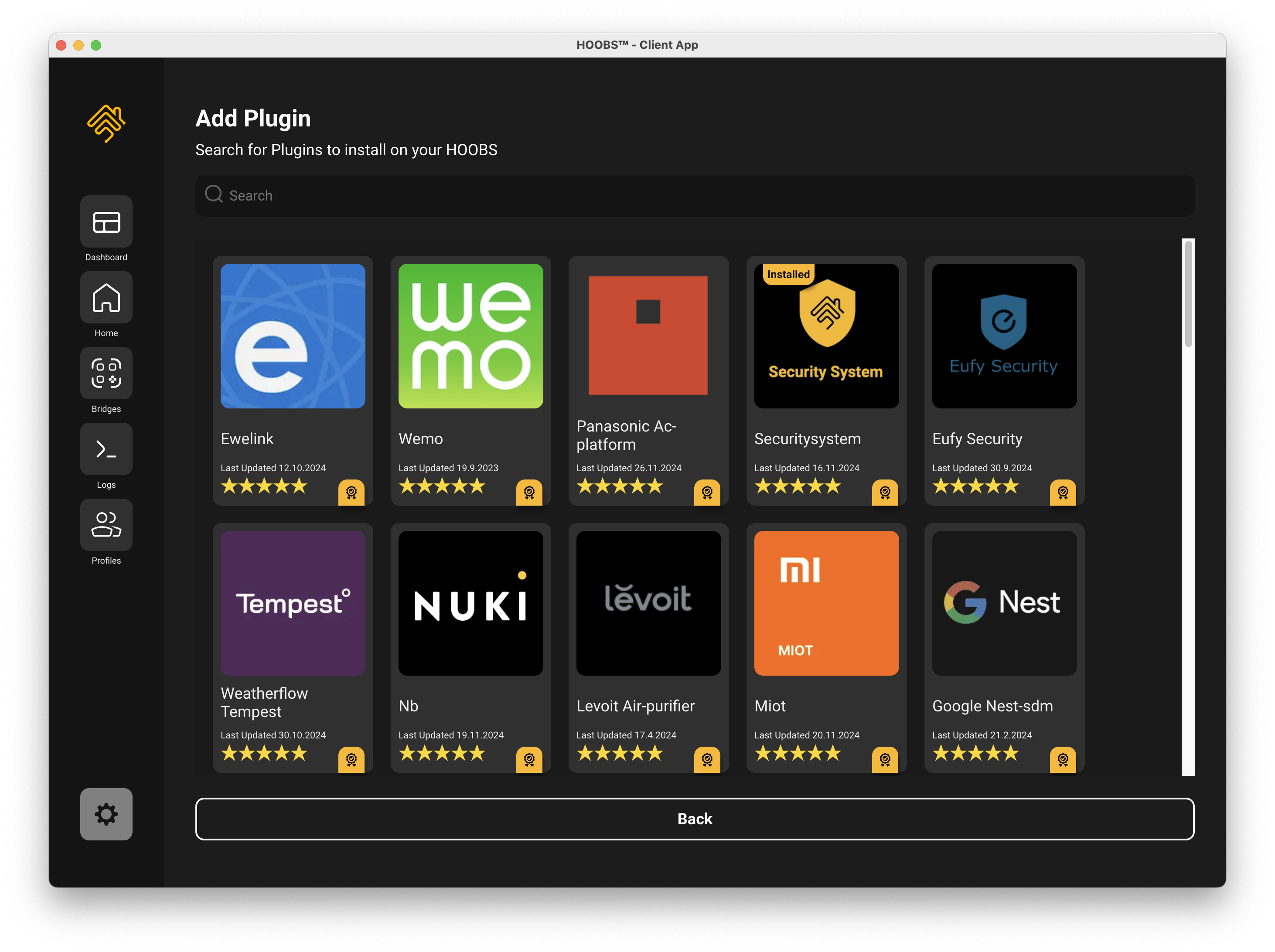Open the Wemo plugin logo
The width and height of the screenshot is (1275, 952).
point(471,336)
